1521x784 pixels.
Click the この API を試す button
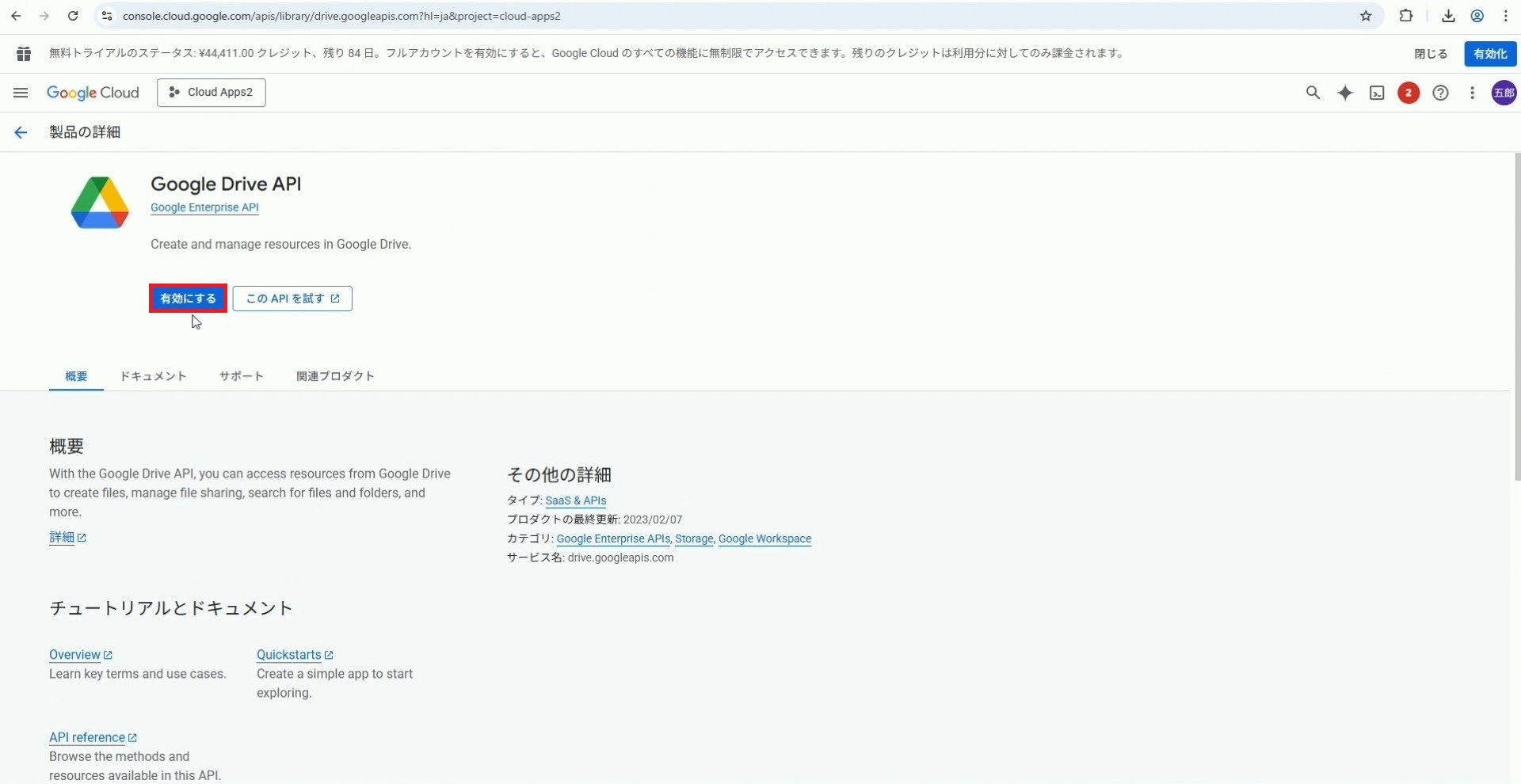coord(292,299)
